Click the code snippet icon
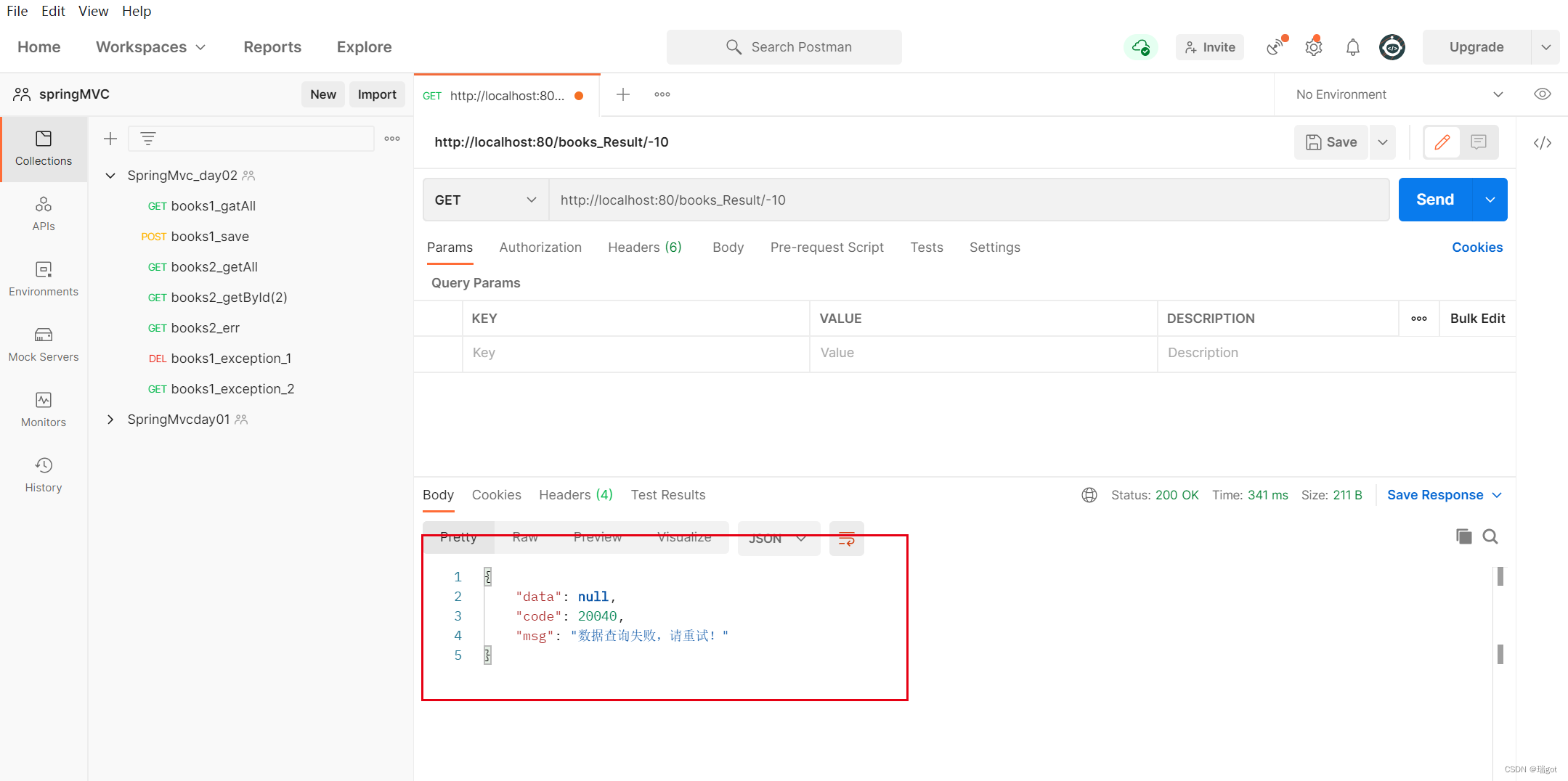The height and width of the screenshot is (781, 1568). (x=1543, y=142)
